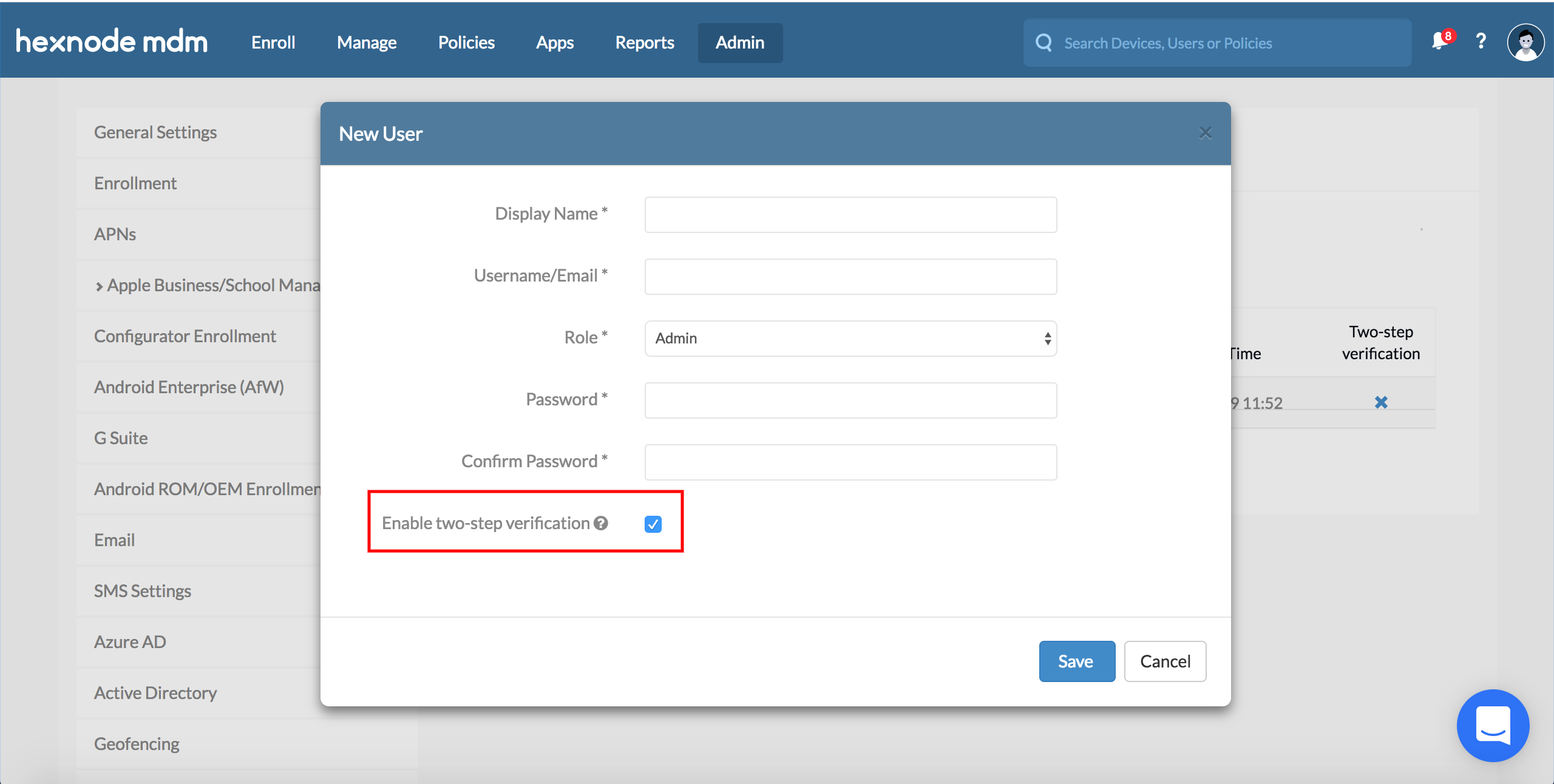Open General Settings in sidebar

coord(198,132)
